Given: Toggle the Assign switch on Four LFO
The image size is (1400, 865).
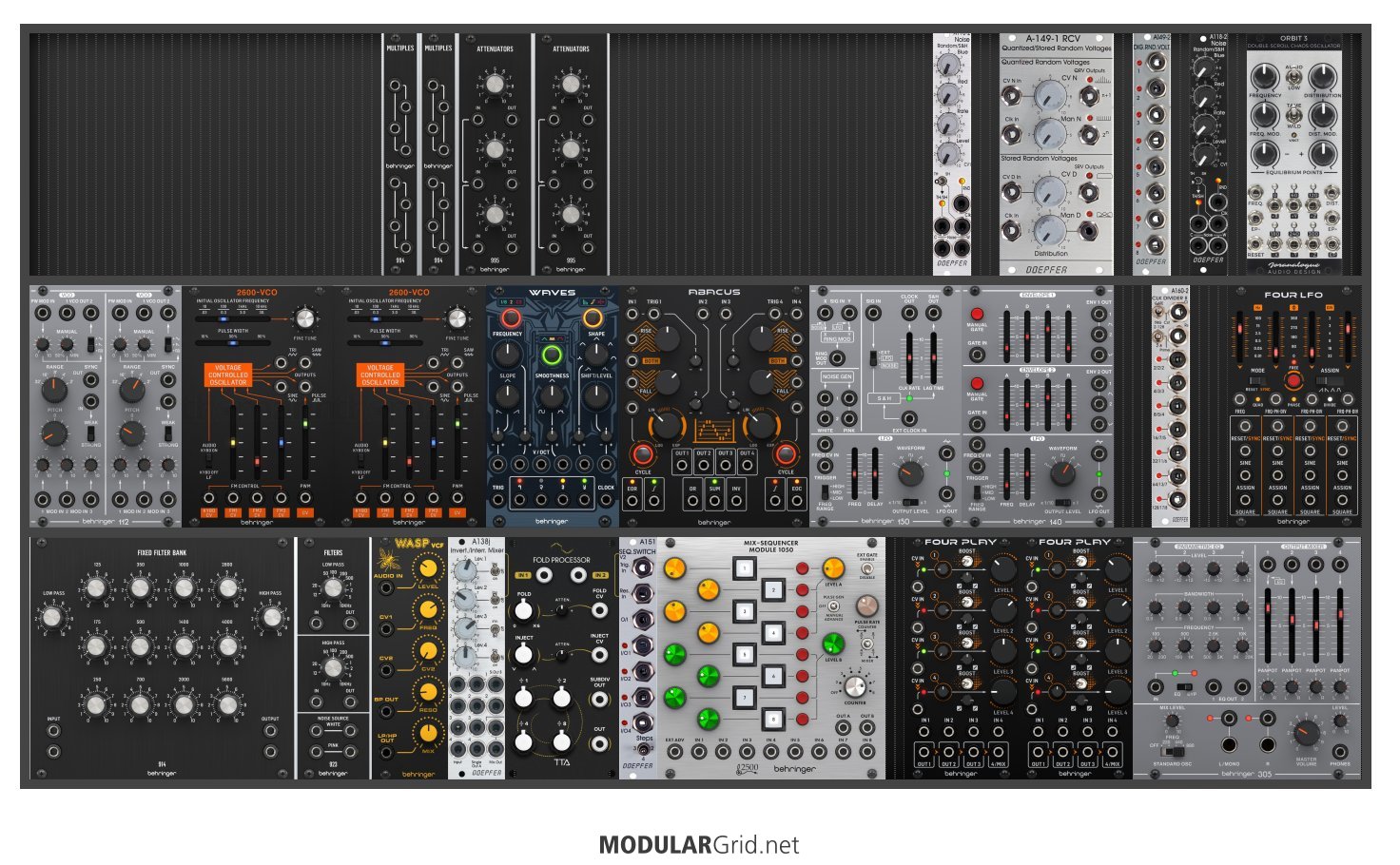Looking at the screenshot, I should tap(1330, 381).
